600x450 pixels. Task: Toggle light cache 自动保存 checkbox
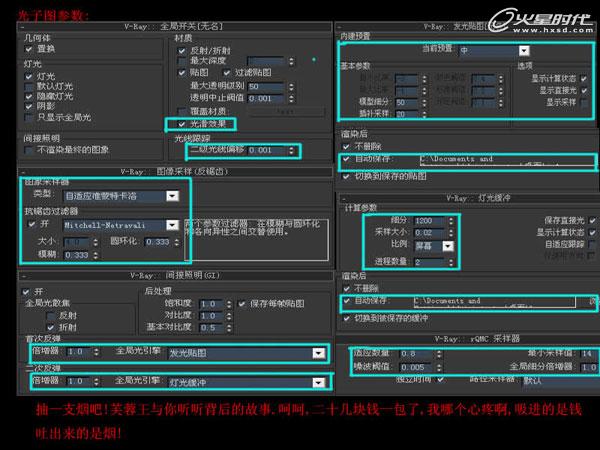pos(346,301)
